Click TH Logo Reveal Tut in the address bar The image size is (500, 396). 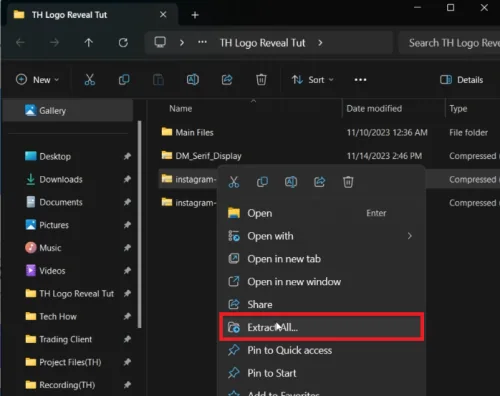pyautogui.click(x=262, y=43)
